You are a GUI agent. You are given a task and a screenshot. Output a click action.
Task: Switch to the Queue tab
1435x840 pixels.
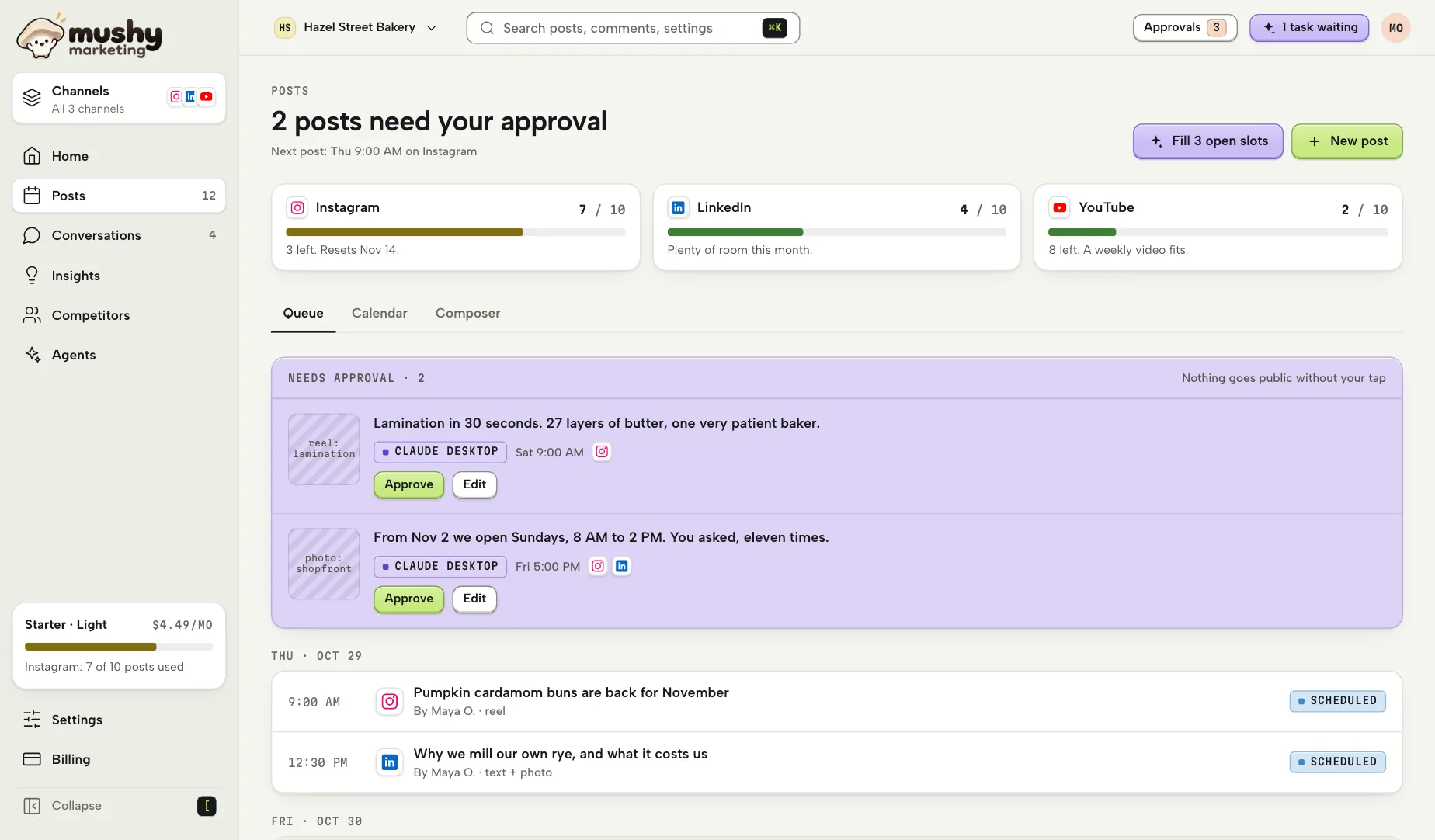coord(303,313)
